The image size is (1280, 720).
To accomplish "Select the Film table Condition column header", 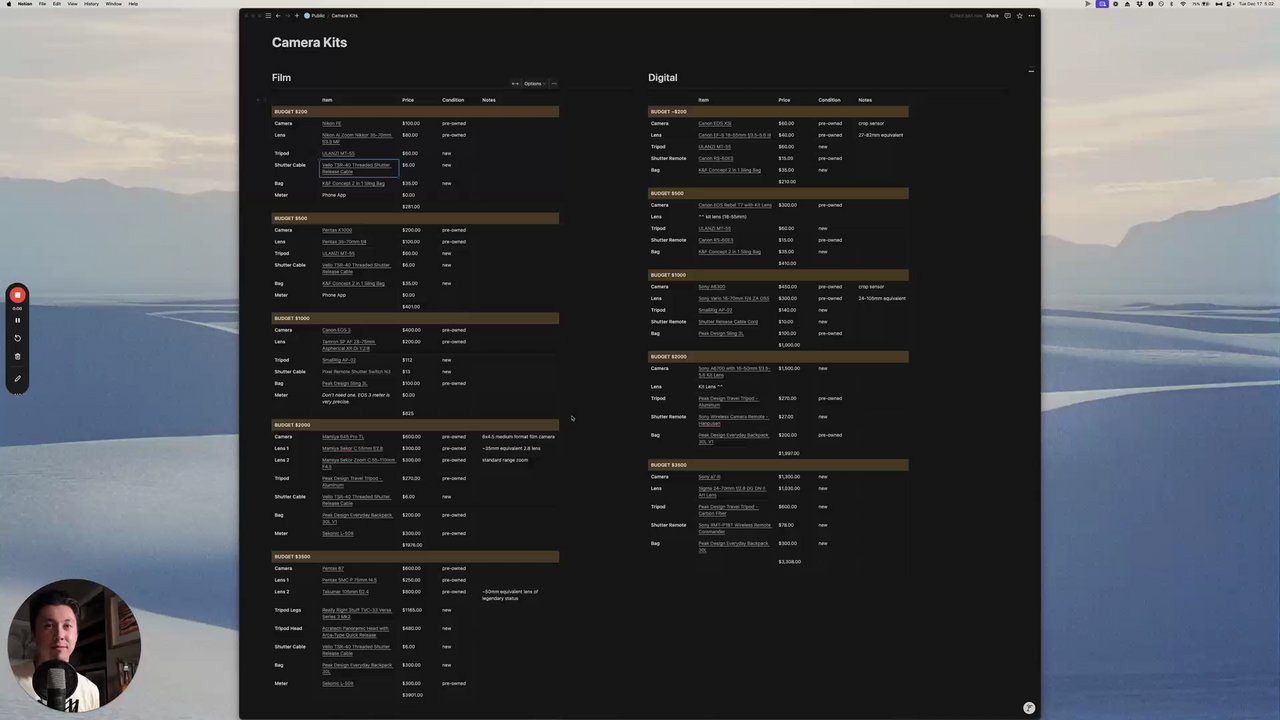I will pos(453,100).
